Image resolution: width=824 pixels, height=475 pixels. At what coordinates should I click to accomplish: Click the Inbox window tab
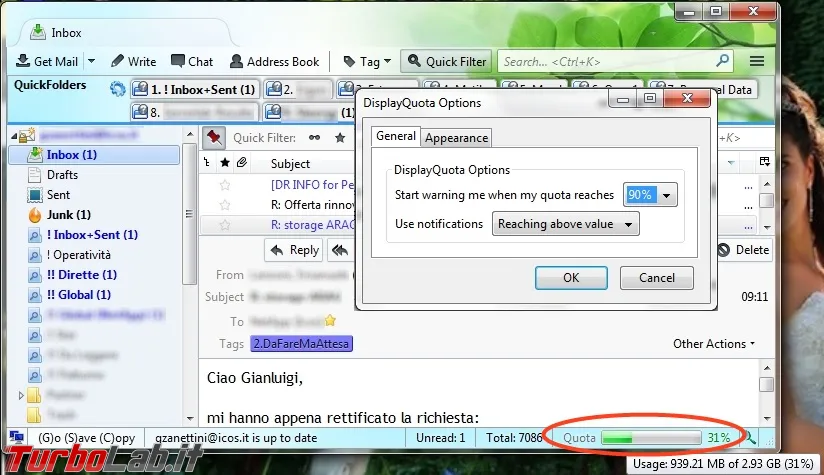tap(126, 33)
